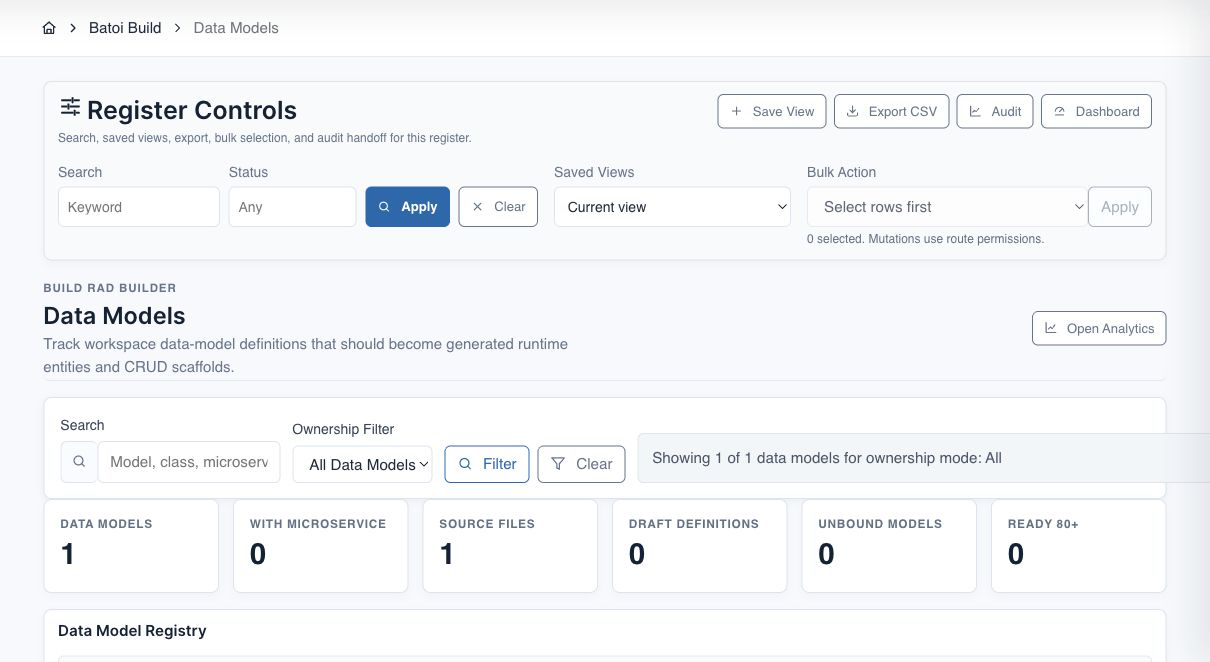The image size is (1210, 662).
Task: Click the Save View button
Action: tap(772, 111)
